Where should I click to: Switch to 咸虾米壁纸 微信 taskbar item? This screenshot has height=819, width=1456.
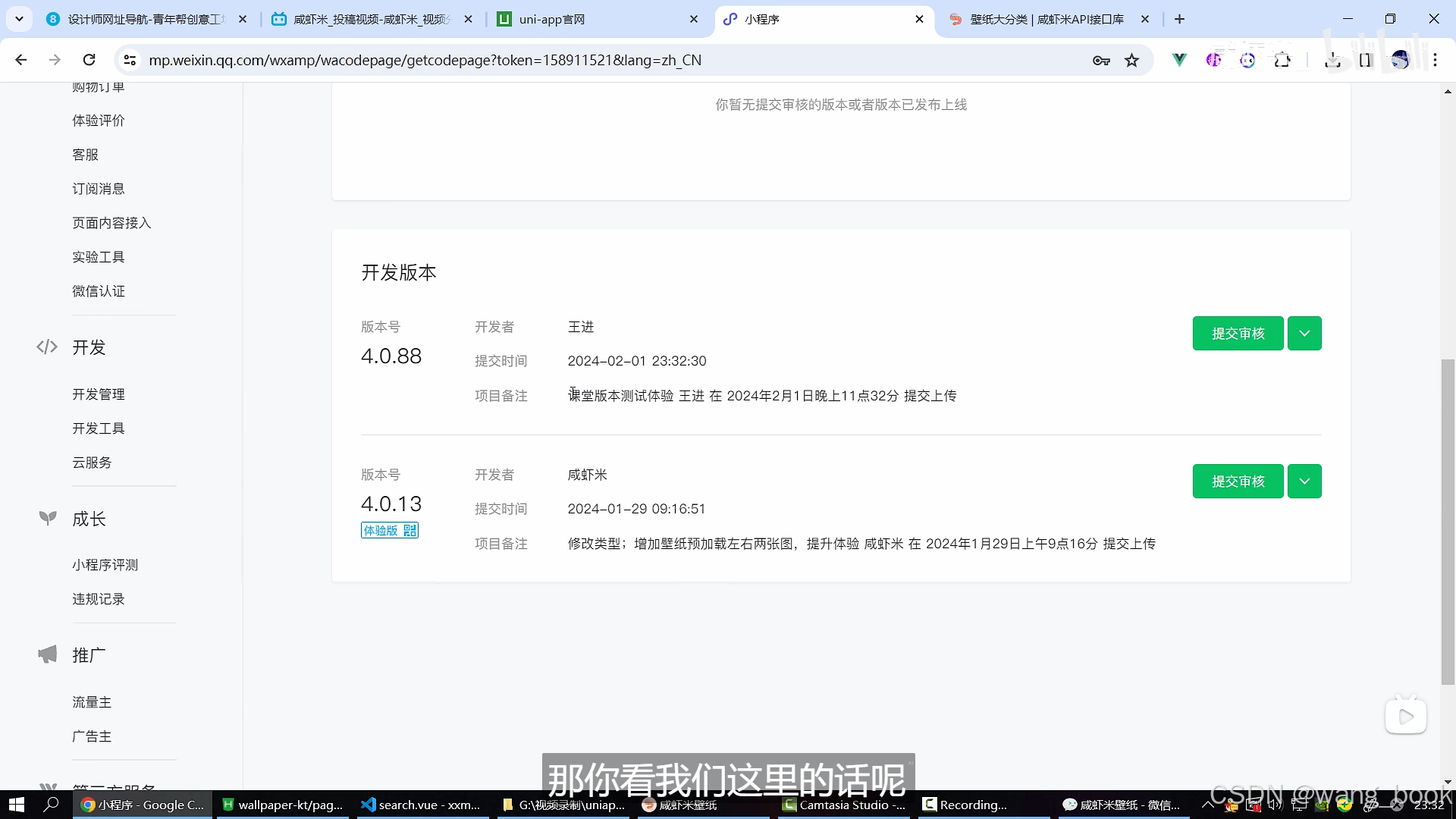tap(1124, 805)
